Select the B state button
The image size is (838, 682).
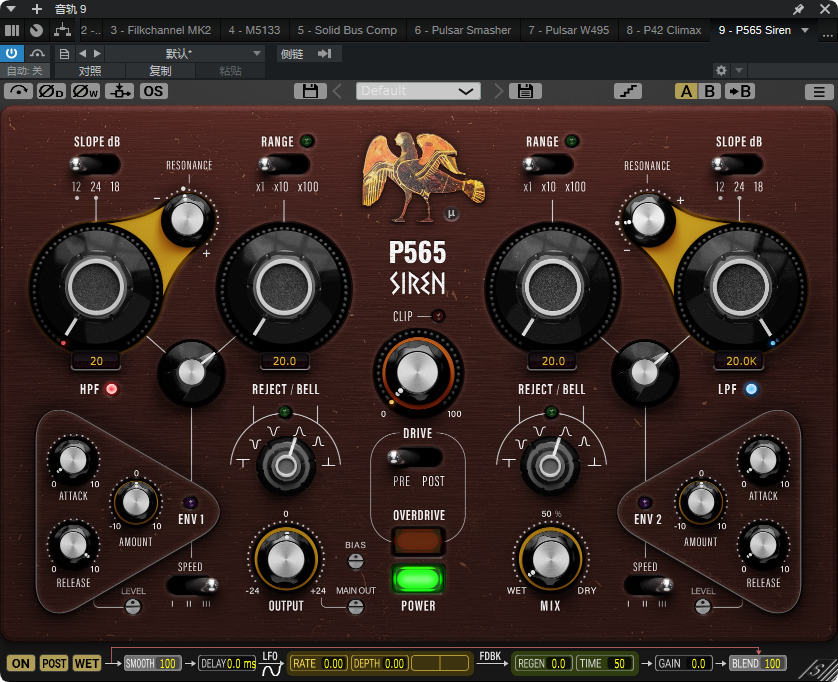coord(710,91)
